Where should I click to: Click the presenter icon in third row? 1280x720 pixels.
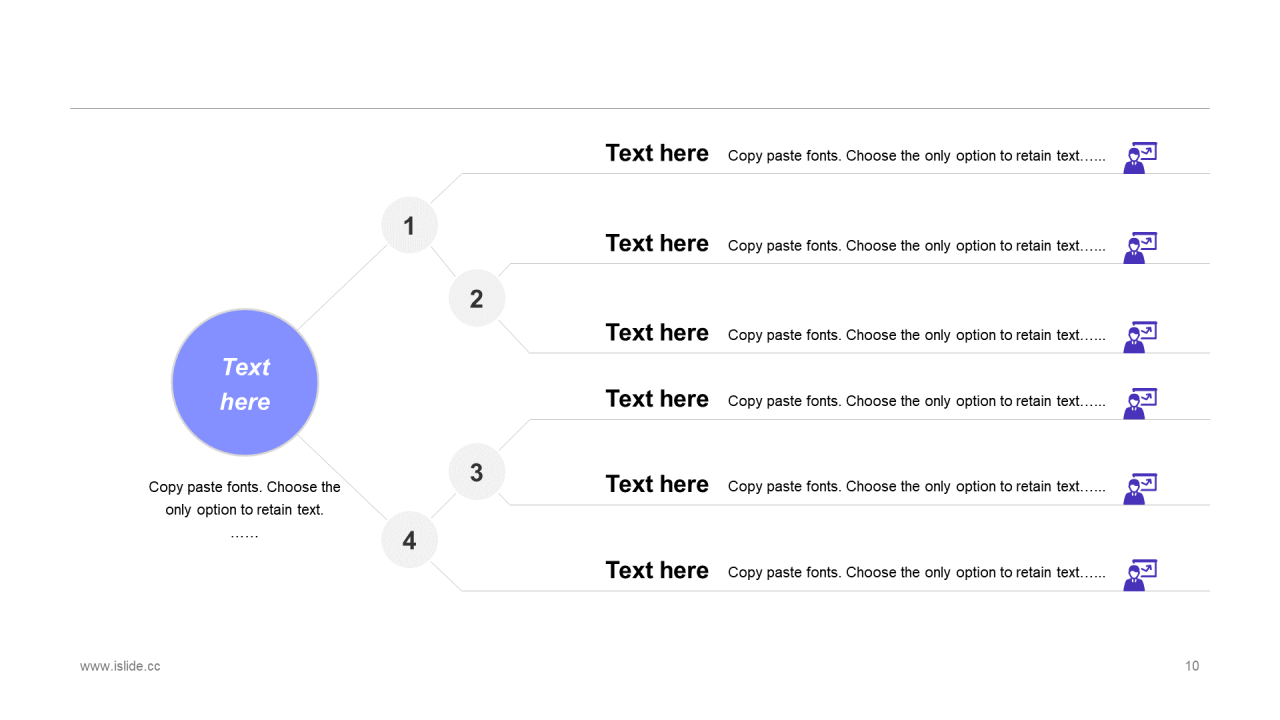click(x=1140, y=337)
